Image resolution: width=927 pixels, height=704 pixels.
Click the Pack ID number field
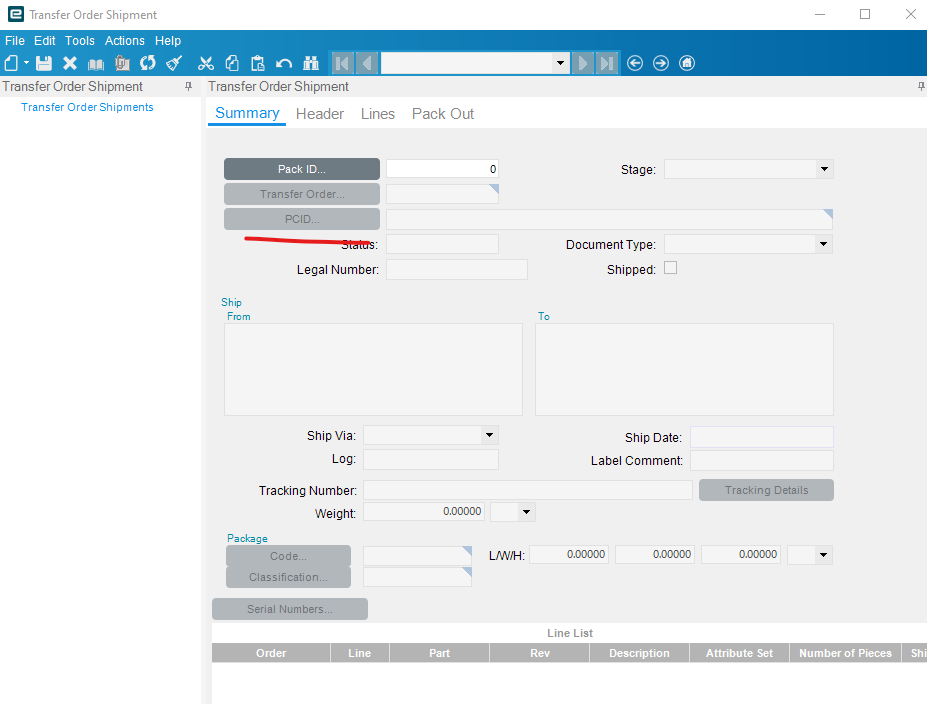(x=442, y=169)
